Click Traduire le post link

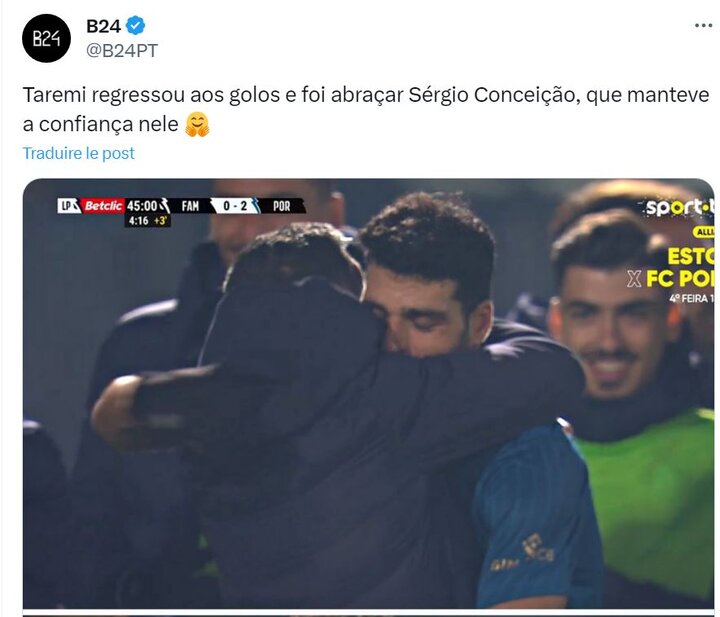tap(79, 153)
